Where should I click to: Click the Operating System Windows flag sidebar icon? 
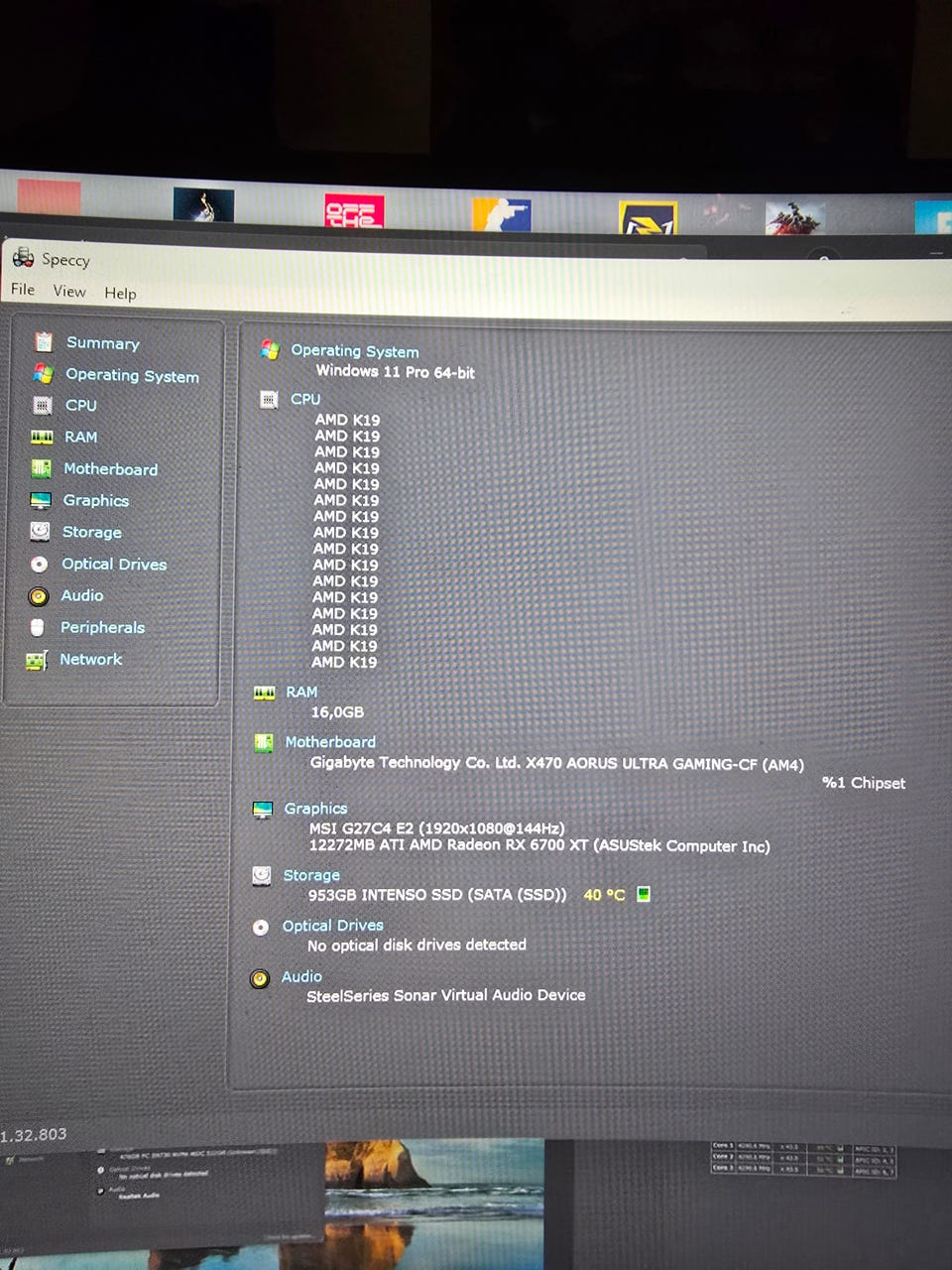(43, 374)
